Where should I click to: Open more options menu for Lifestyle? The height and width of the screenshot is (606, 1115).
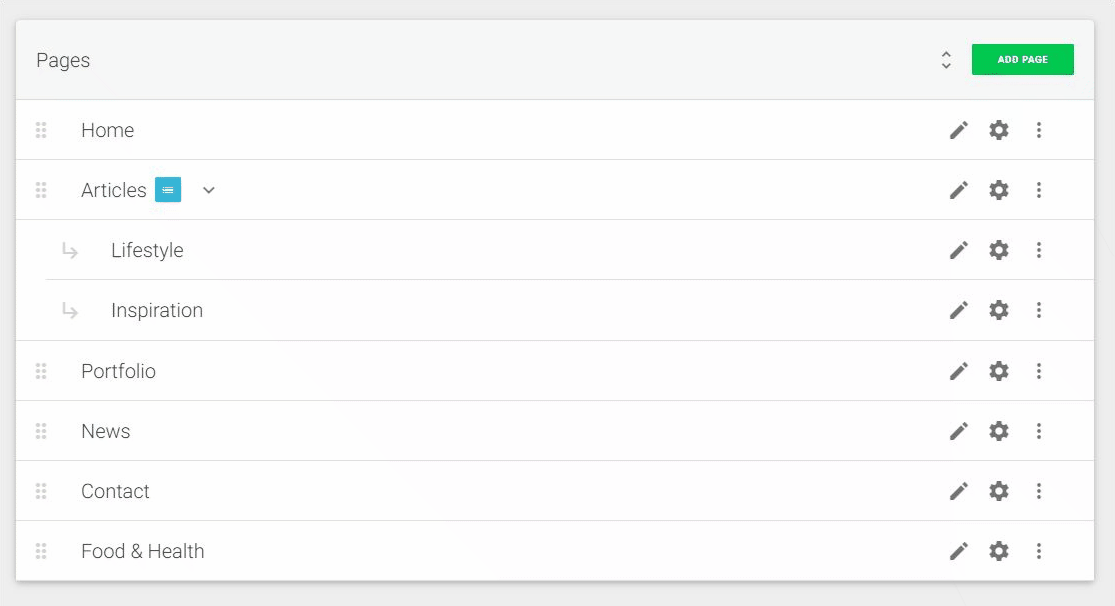coord(1039,250)
